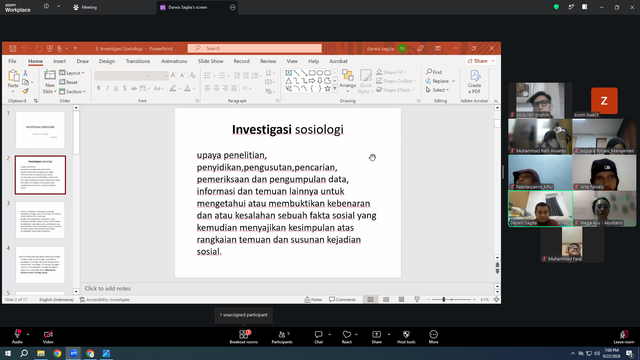Toggle Underline formatting
Image resolution: width=640 pixels, height=360 pixels.
116,88
